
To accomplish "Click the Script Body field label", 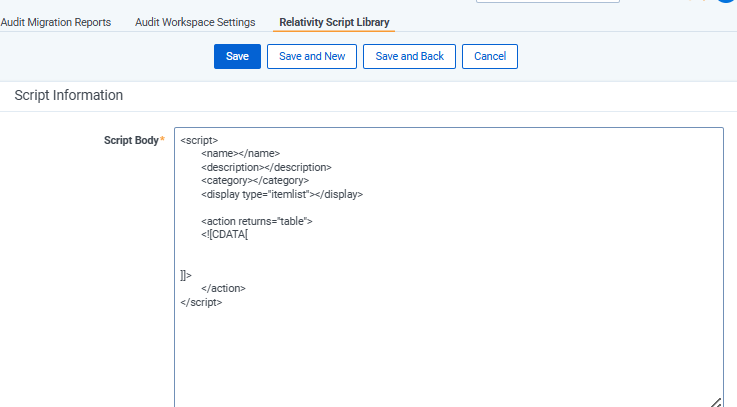I will (131, 140).
